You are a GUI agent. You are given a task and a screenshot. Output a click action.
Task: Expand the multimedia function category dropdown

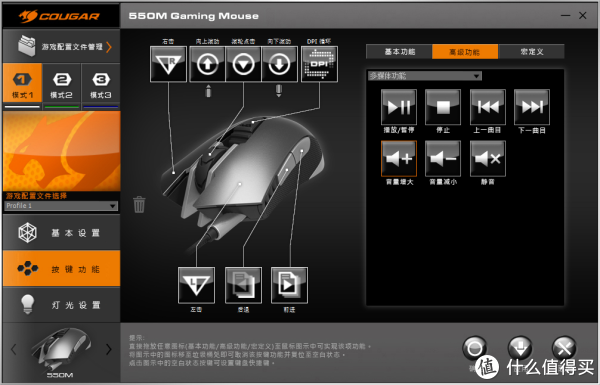[x=424, y=76]
